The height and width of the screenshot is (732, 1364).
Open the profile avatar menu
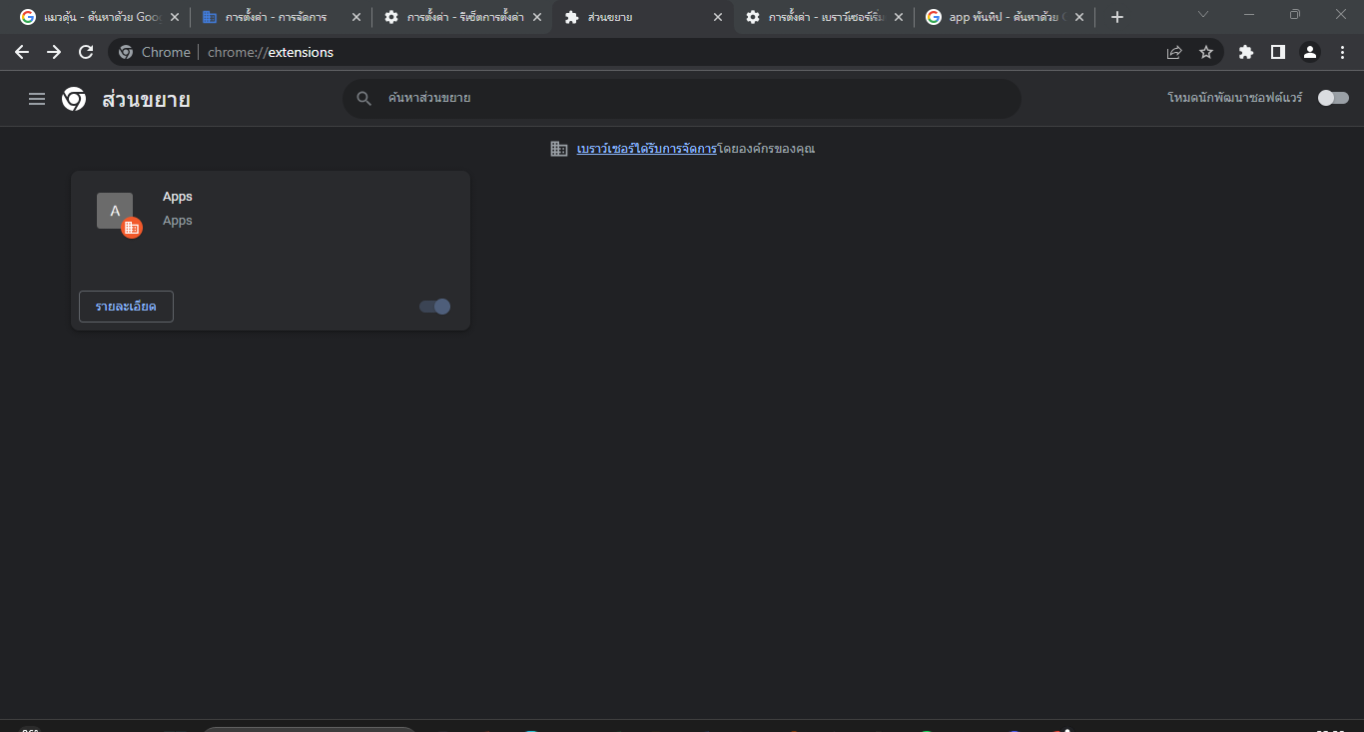click(1310, 52)
